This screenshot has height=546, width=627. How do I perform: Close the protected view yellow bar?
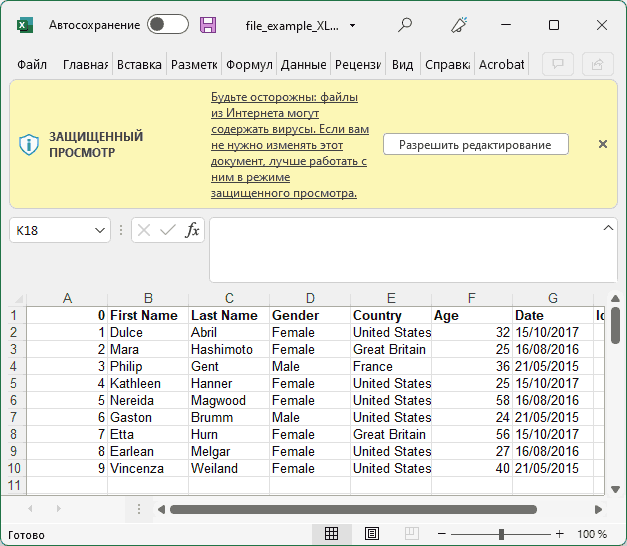coord(603,144)
